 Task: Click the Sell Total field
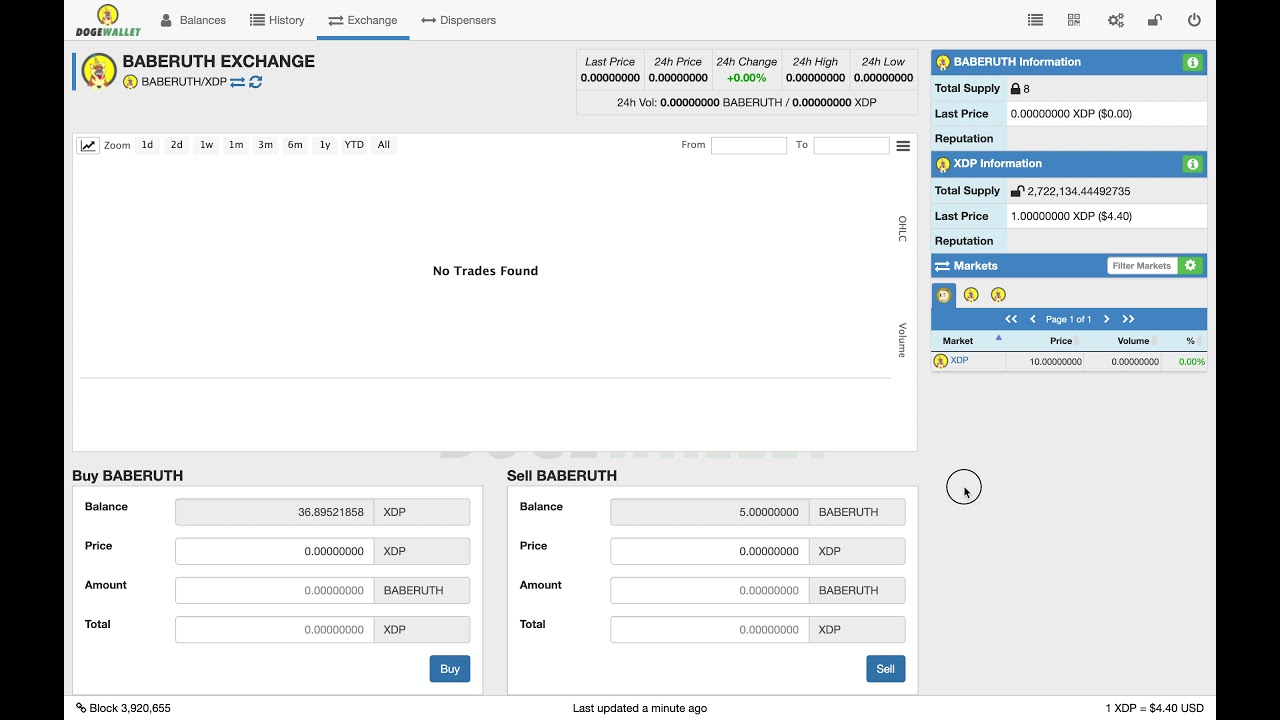709,630
